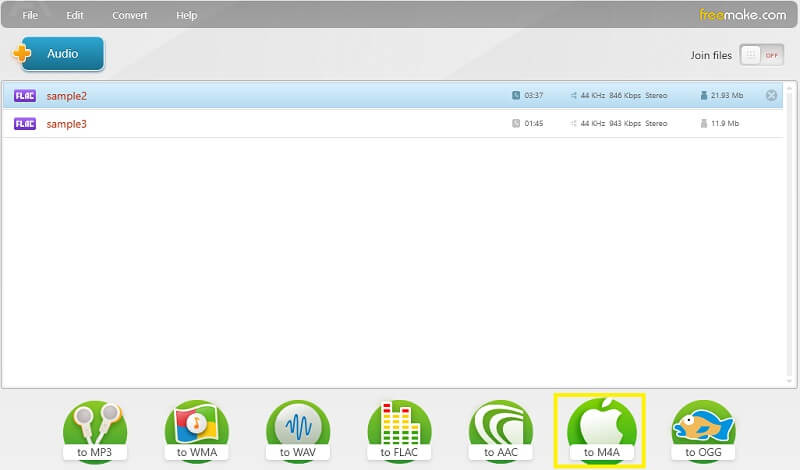Open the Convert menu
The image size is (800, 470).
click(x=130, y=15)
